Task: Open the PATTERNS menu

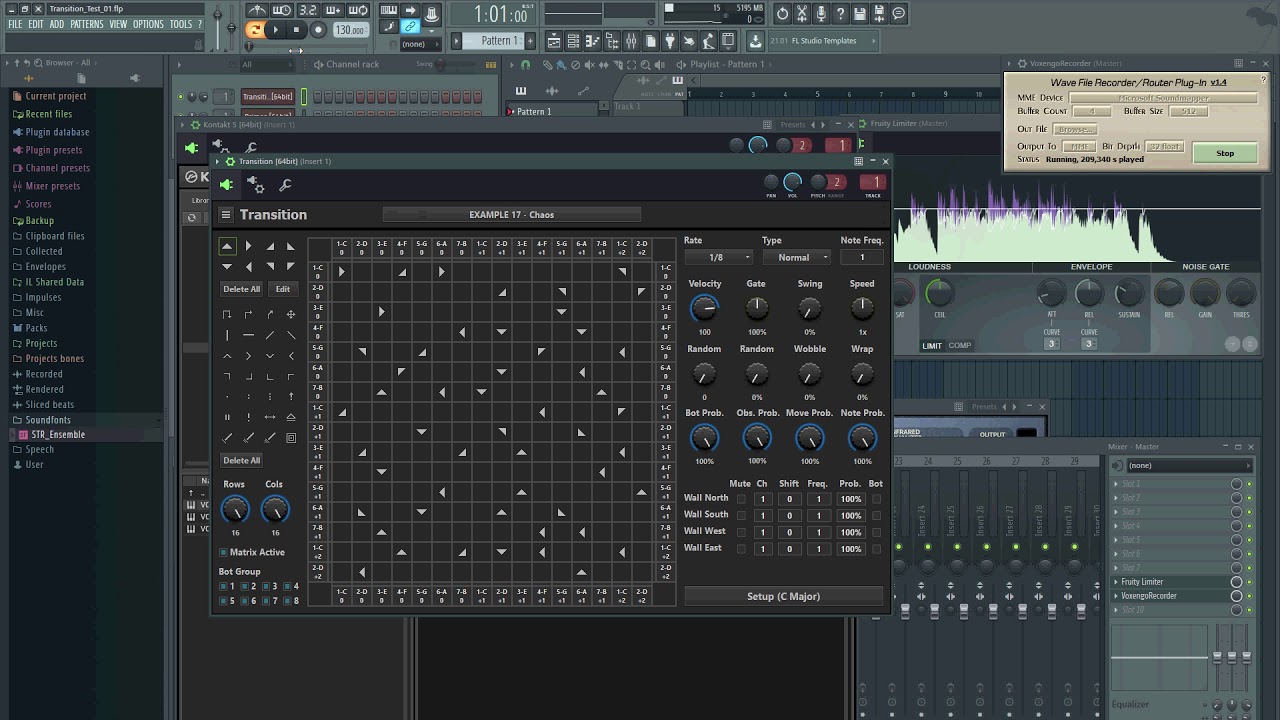Action: pos(87,24)
